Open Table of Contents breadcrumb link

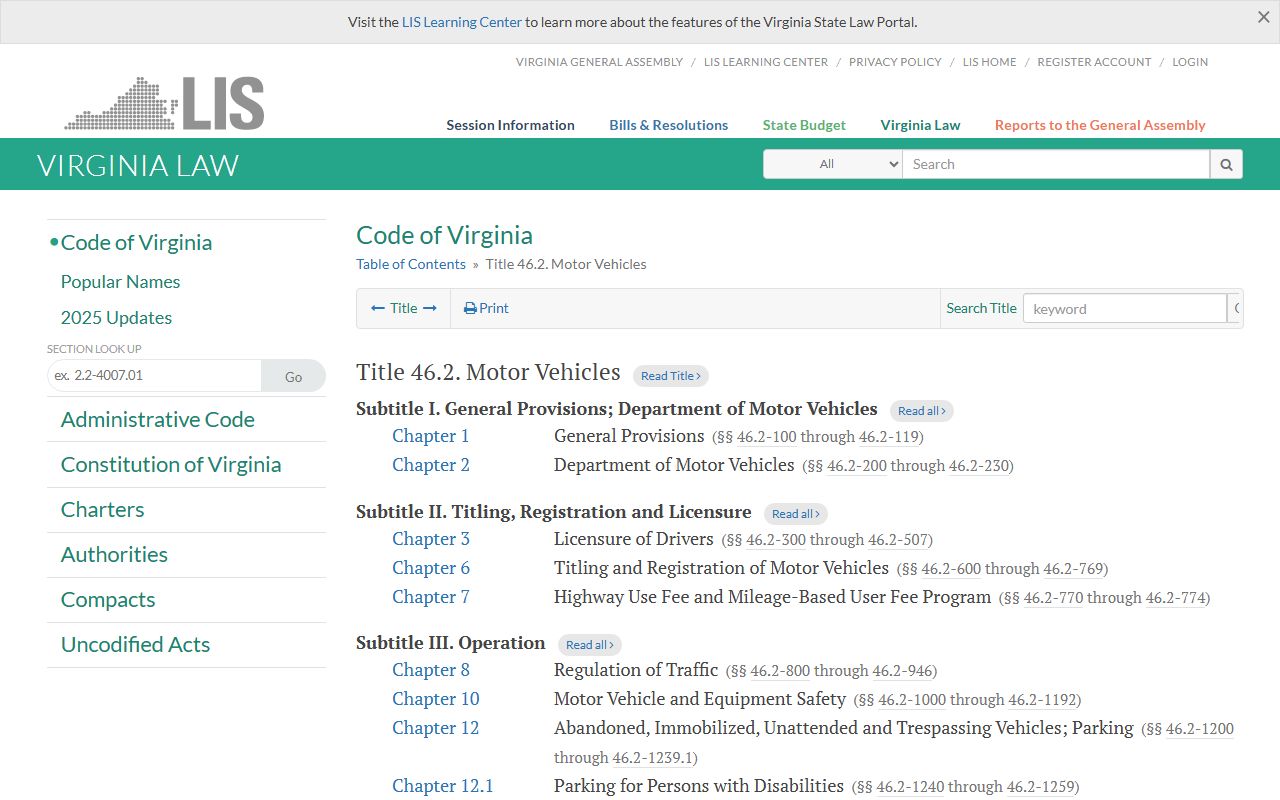[411, 264]
